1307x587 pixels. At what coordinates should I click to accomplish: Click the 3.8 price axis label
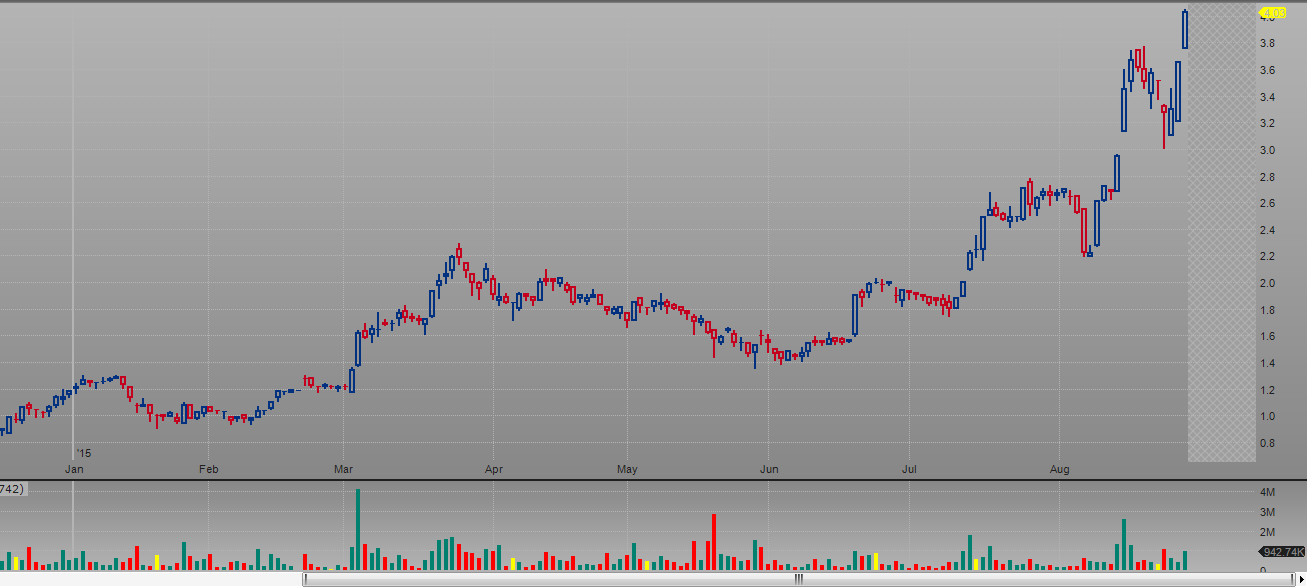pos(1267,43)
